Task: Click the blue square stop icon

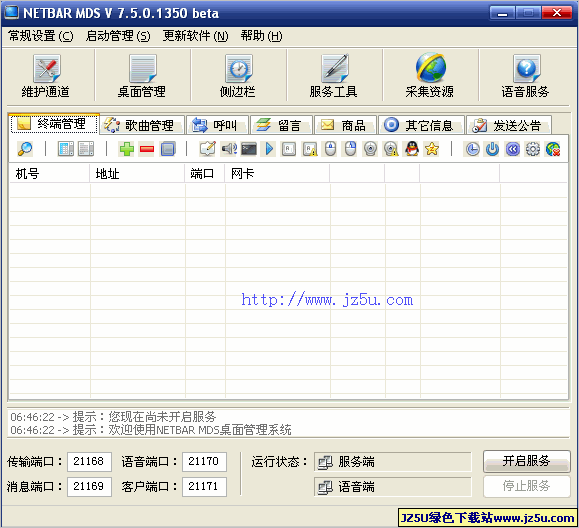Action: tap(168, 149)
